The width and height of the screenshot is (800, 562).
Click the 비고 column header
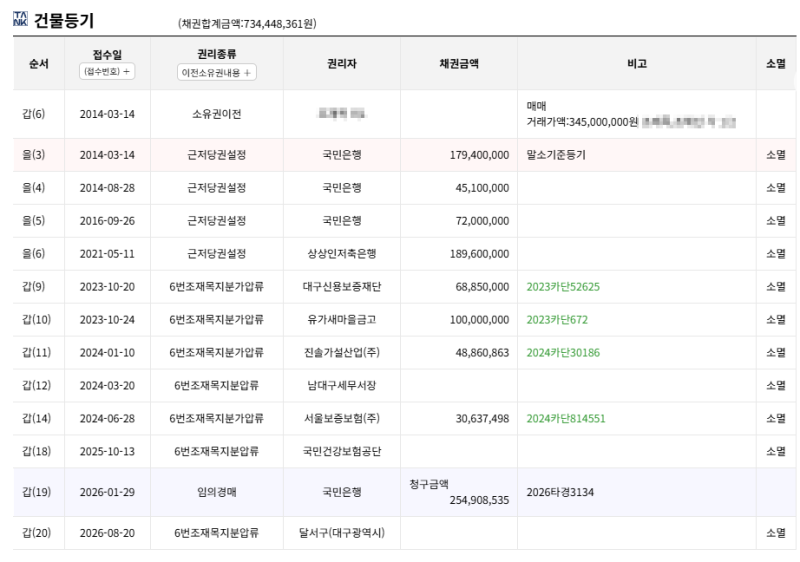pos(637,64)
